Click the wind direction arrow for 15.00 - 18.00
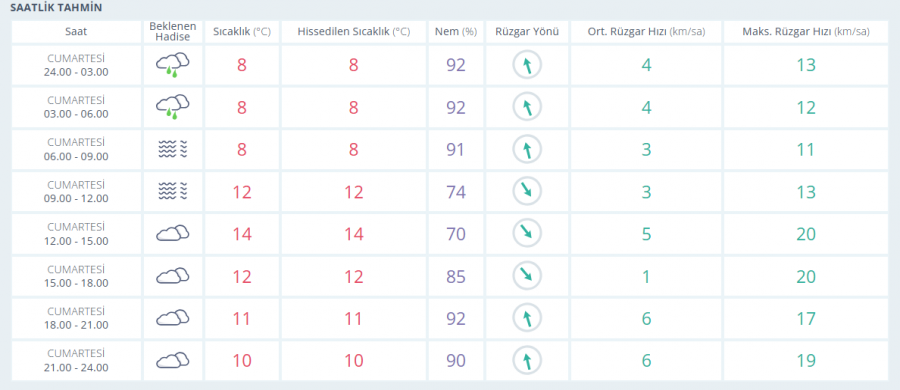900x390 pixels. [x=527, y=276]
